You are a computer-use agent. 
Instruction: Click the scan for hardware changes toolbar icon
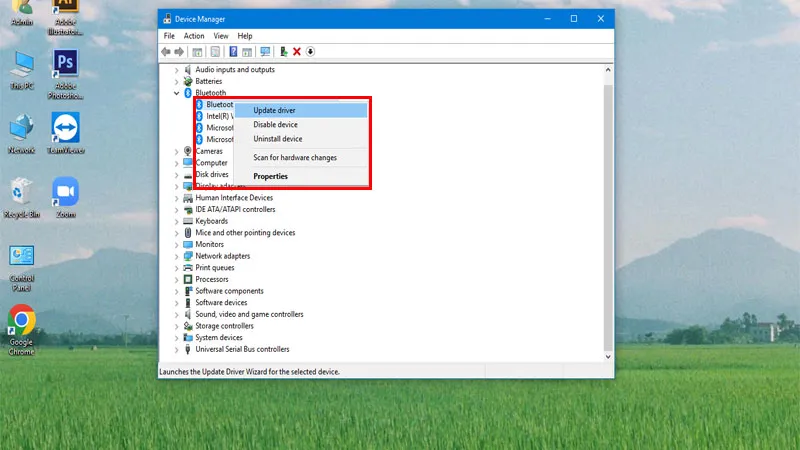click(x=265, y=52)
